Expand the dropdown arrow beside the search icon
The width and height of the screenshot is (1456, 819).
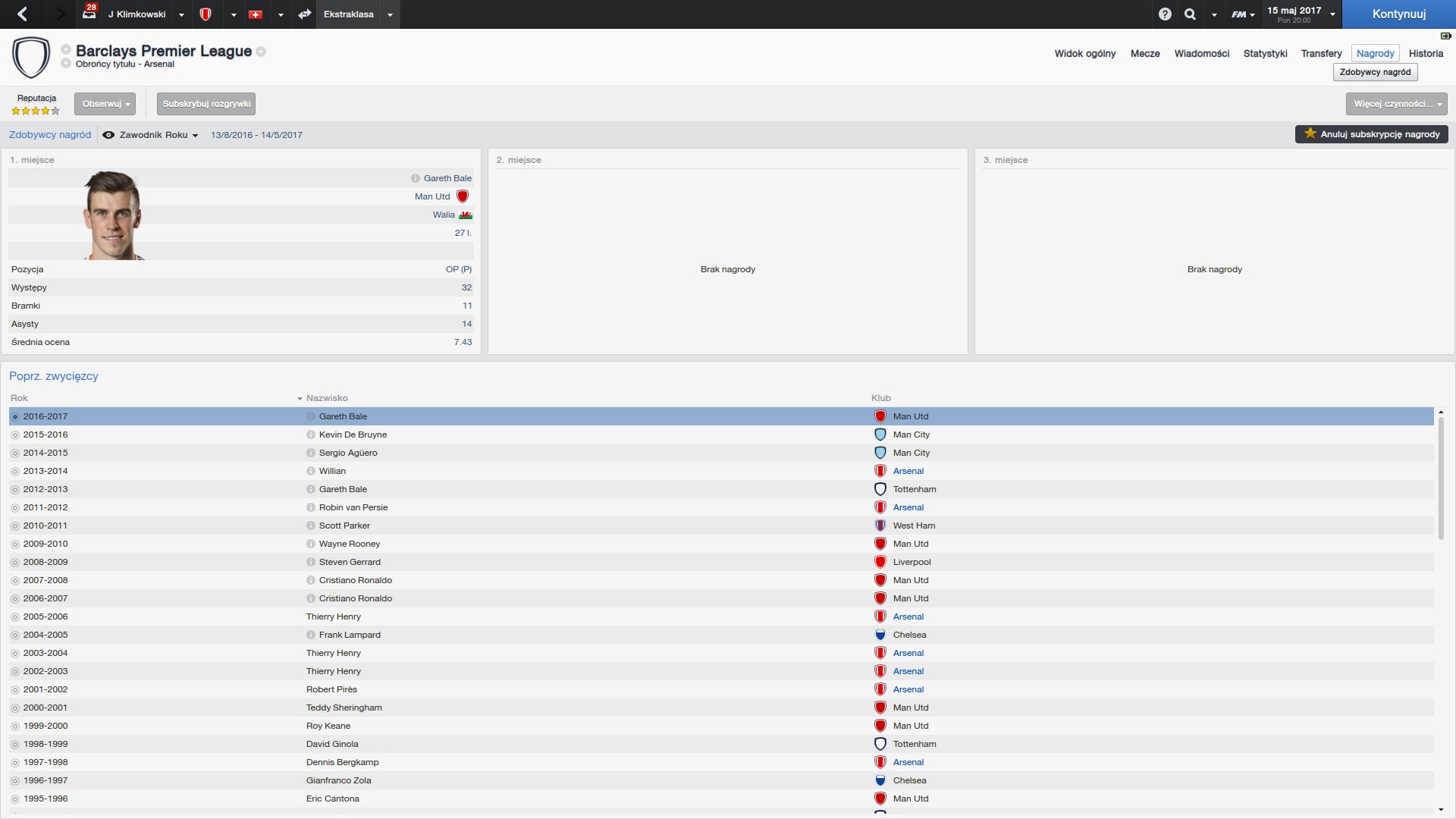[1214, 15]
